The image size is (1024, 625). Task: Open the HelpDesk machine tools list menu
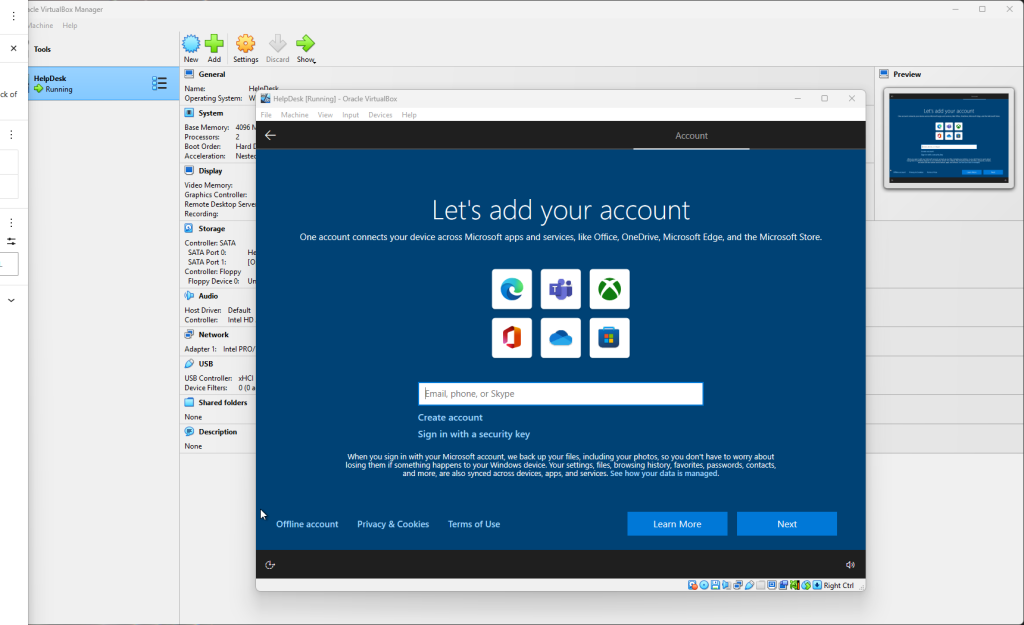tap(159, 83)
